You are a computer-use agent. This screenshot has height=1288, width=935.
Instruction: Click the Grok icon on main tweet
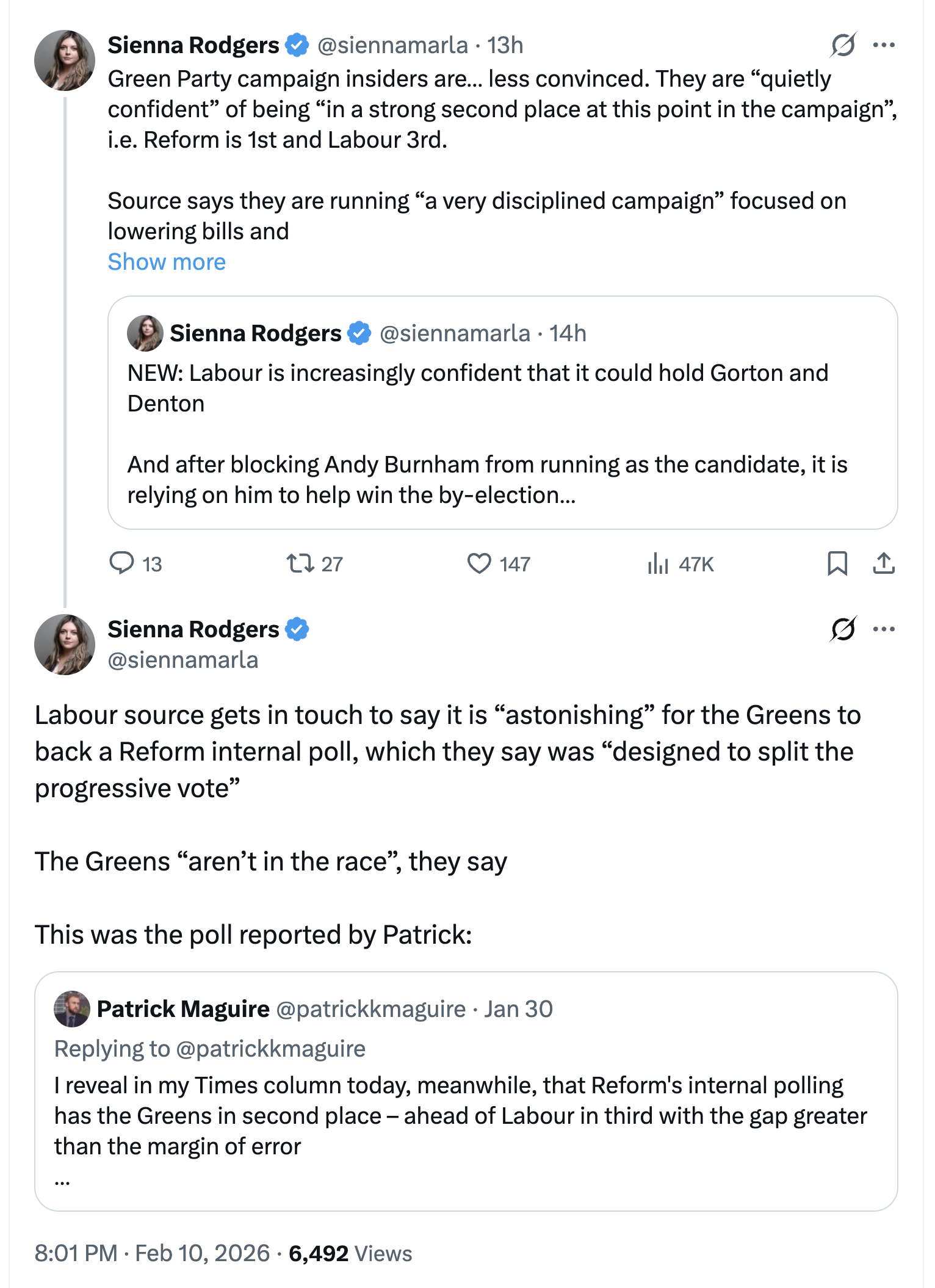[843, 629]
